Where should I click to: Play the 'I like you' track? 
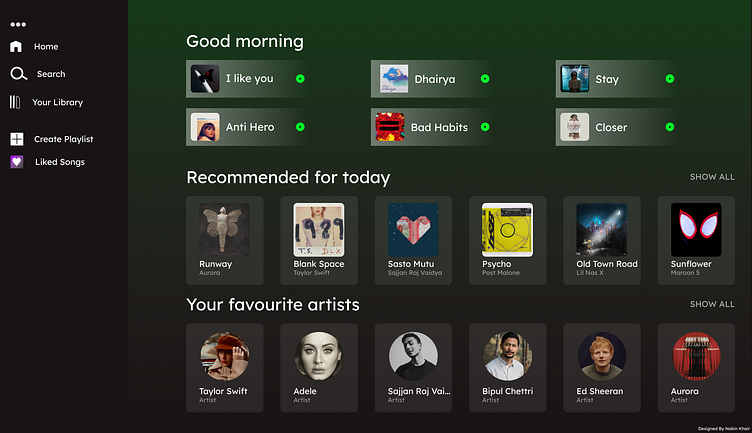click(300, 78)
